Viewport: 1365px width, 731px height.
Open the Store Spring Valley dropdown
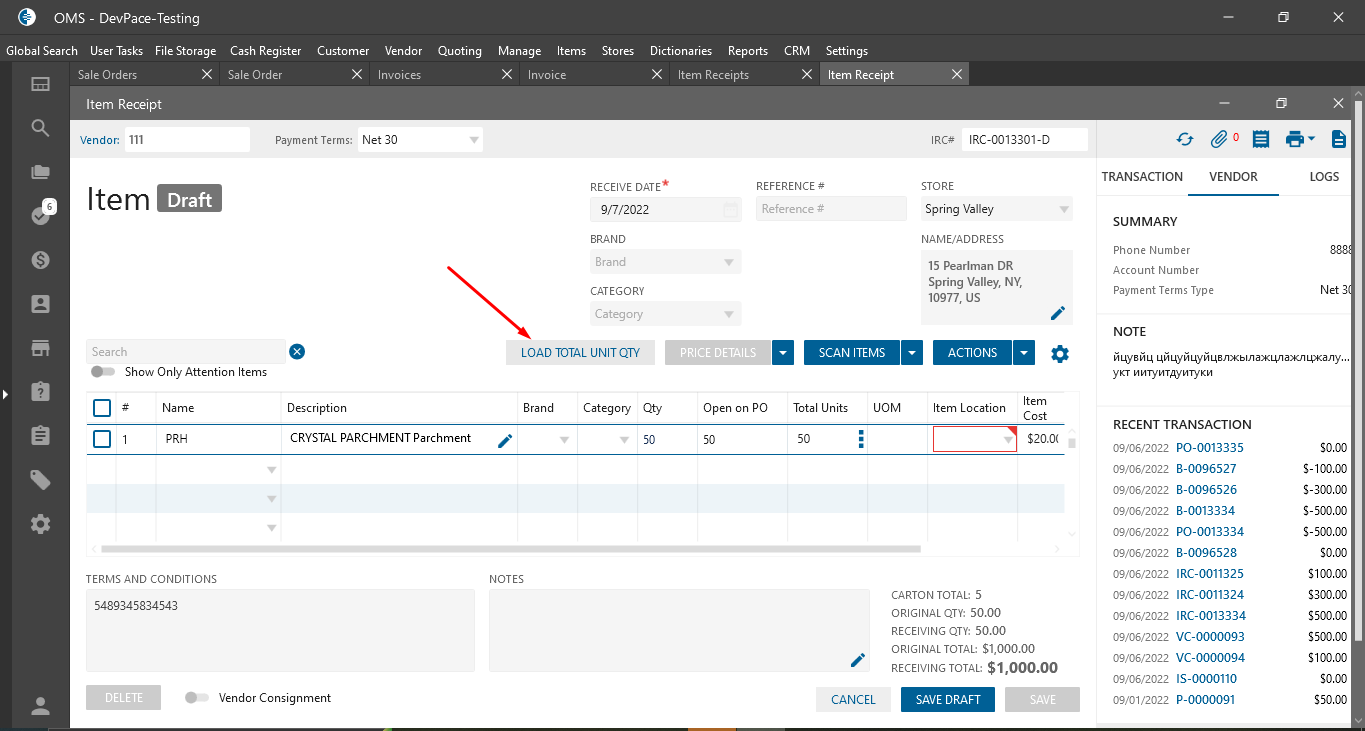[1062, 209]
